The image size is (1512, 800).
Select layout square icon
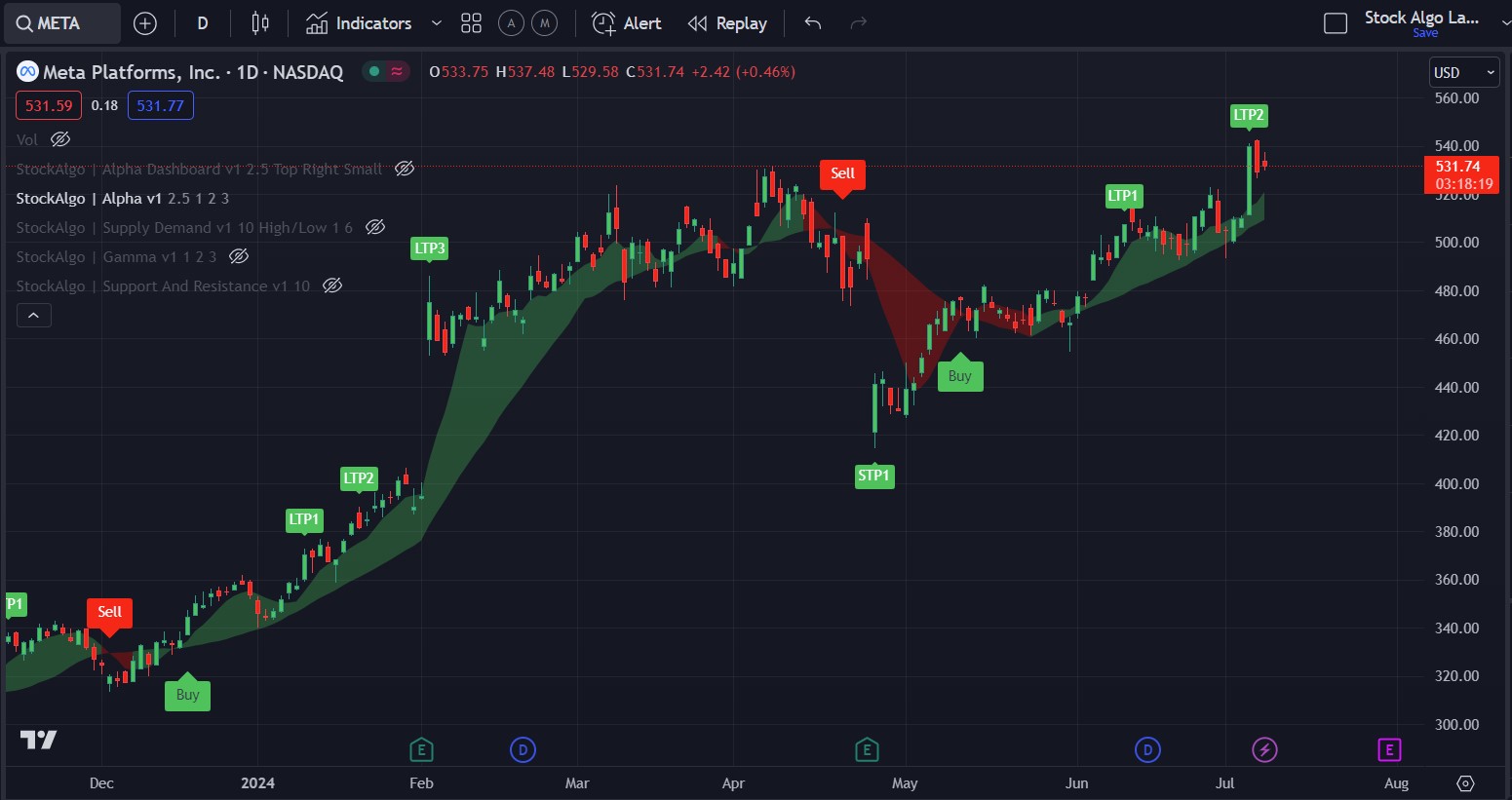[x=1336, y=23]
